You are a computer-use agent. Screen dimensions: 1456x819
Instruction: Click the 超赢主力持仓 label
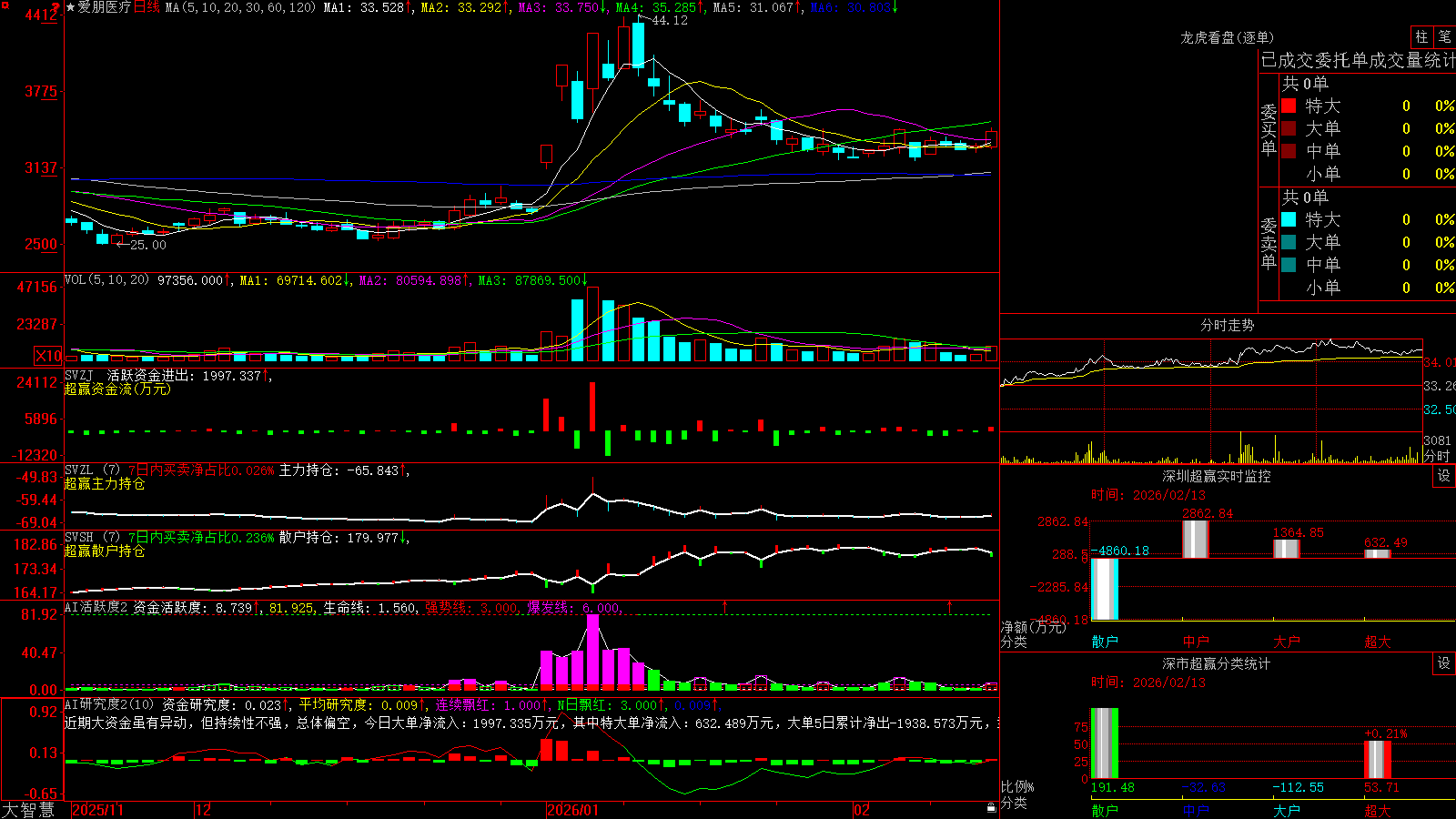[x=105, y=483]
